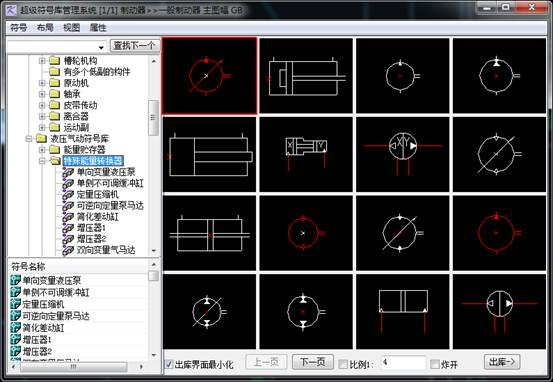Select the bottom-right motor symbol with horizontal red lines
The width and height of the screenshot is (553, 382).
[x=499, y=312]
